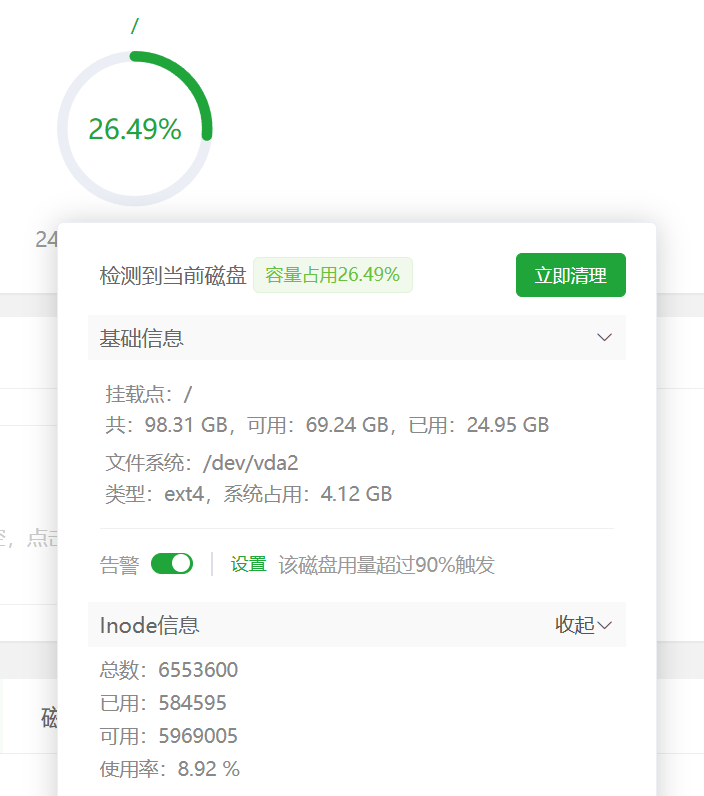Click the Inode 总数 6553600 line
The width and height of the screenshot is (704, 796).
point(169,670)
